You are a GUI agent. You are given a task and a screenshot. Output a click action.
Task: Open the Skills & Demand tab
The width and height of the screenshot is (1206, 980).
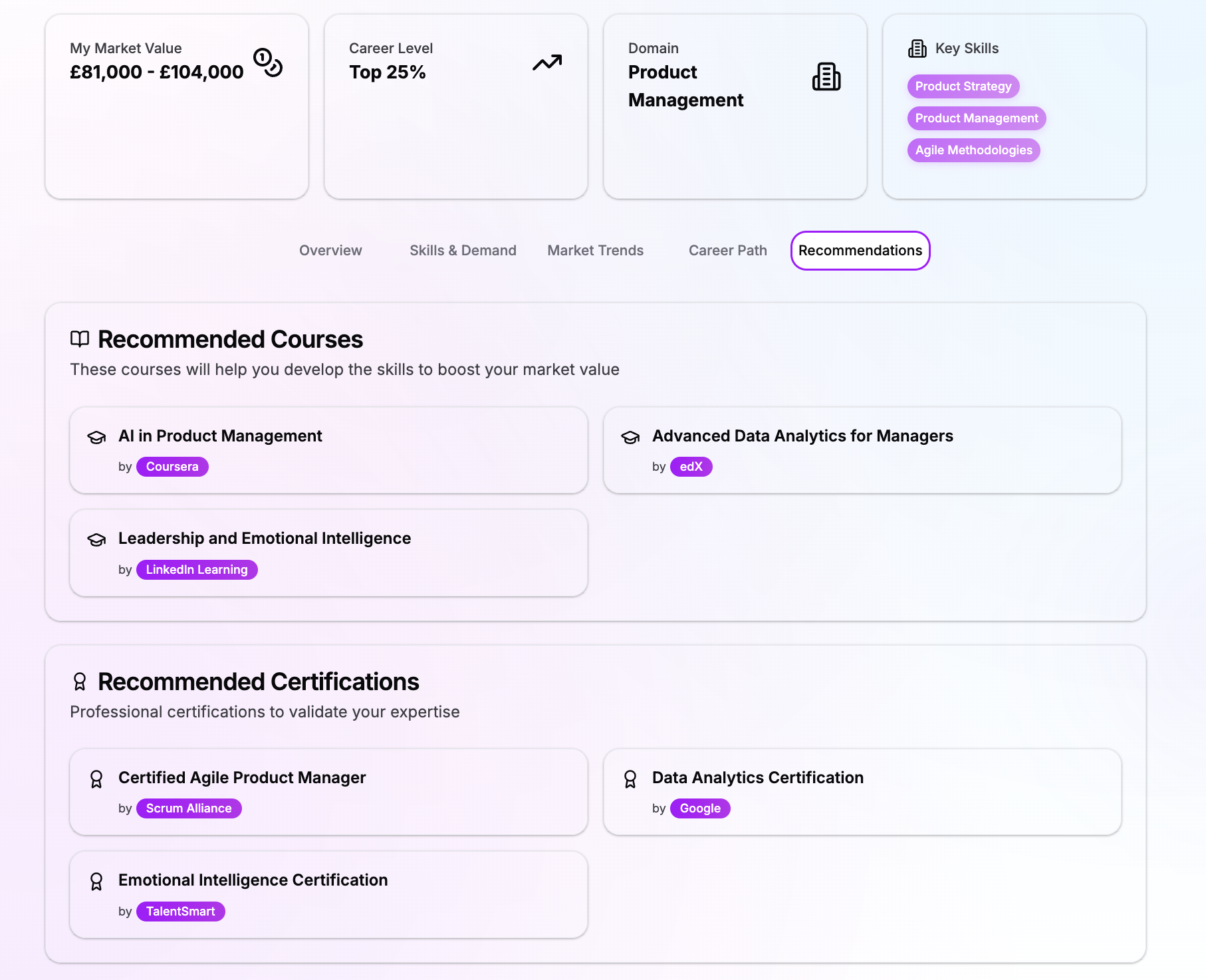click(463, 251)
